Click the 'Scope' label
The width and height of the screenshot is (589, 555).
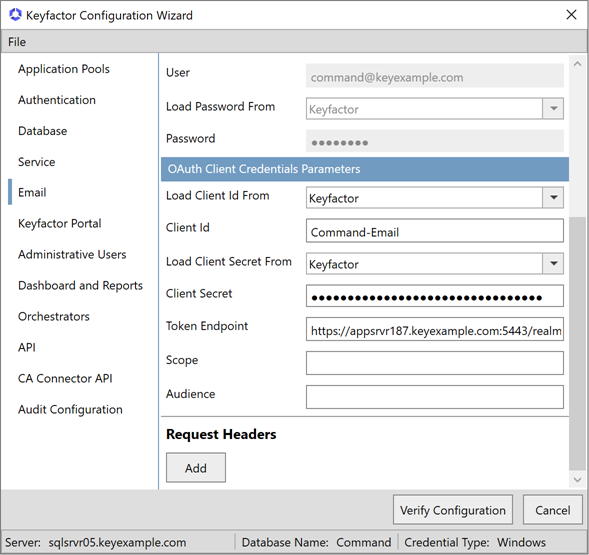coord(182,360)
